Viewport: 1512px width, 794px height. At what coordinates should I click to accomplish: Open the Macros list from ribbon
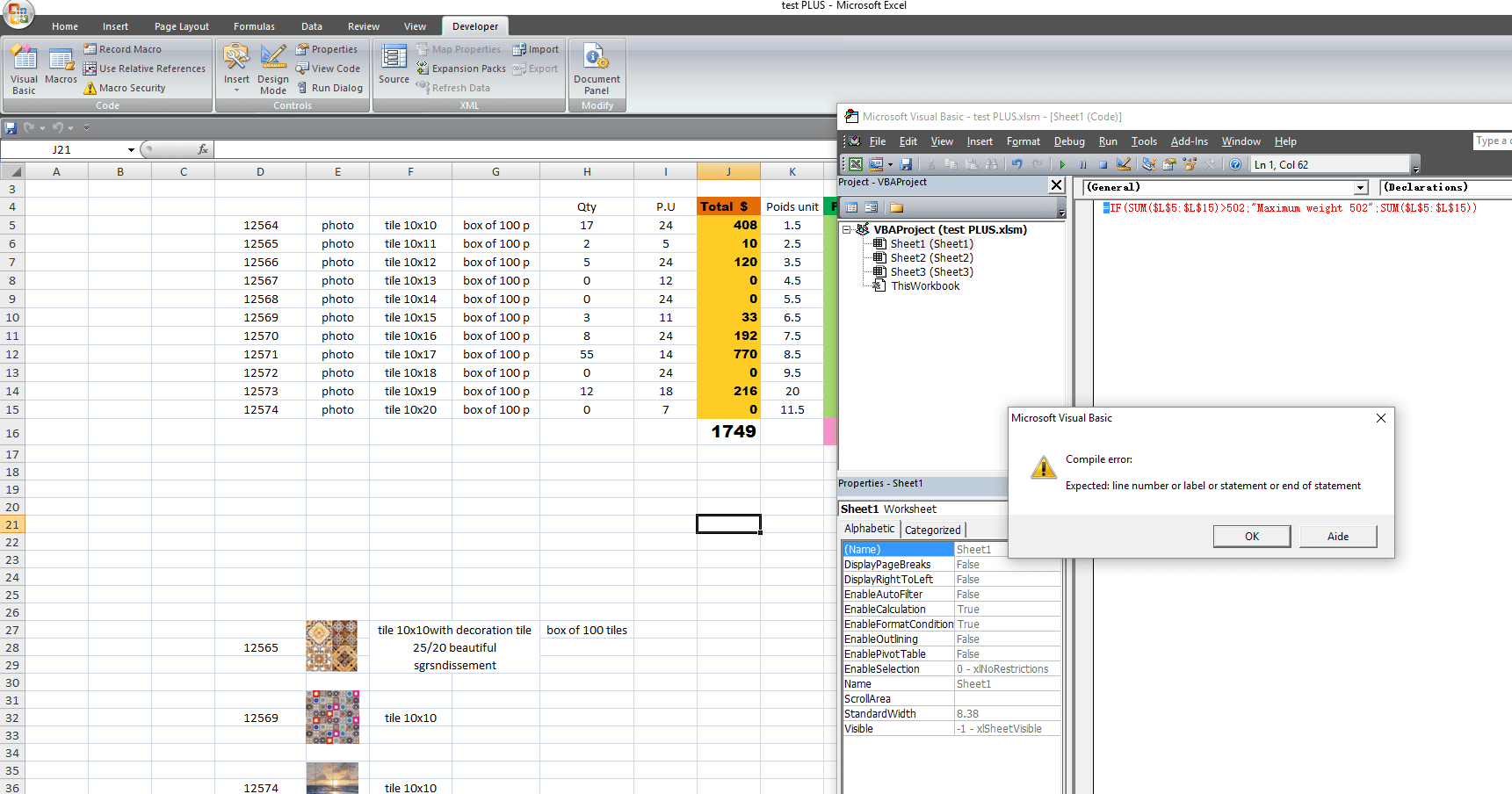61,69
